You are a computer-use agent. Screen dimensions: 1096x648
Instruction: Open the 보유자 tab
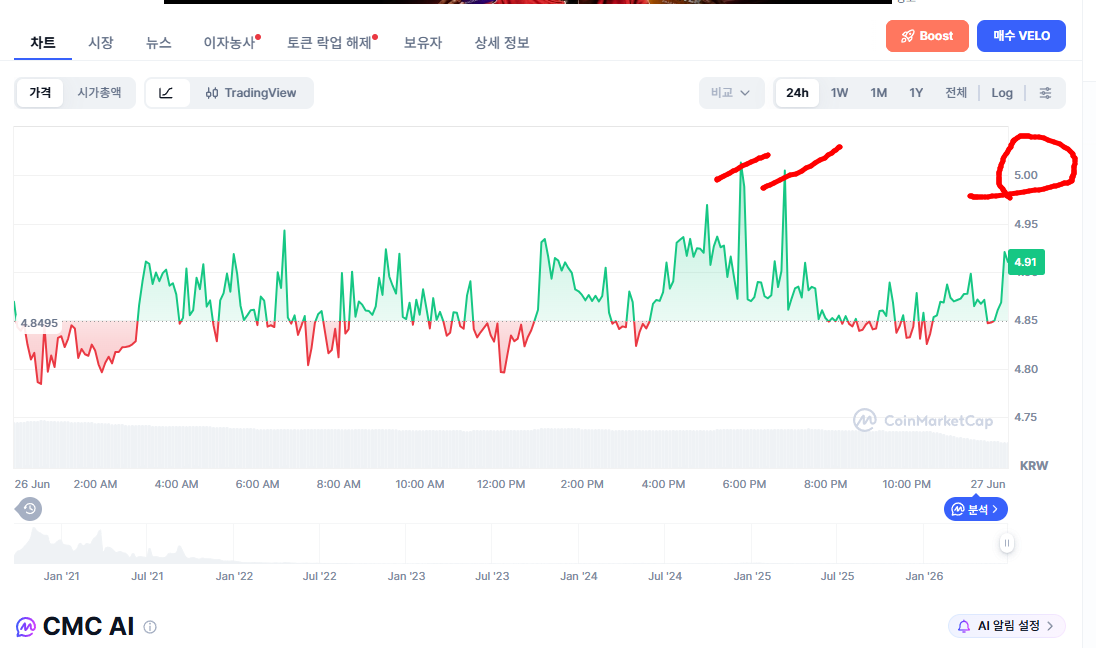click(x=423, y=43)
